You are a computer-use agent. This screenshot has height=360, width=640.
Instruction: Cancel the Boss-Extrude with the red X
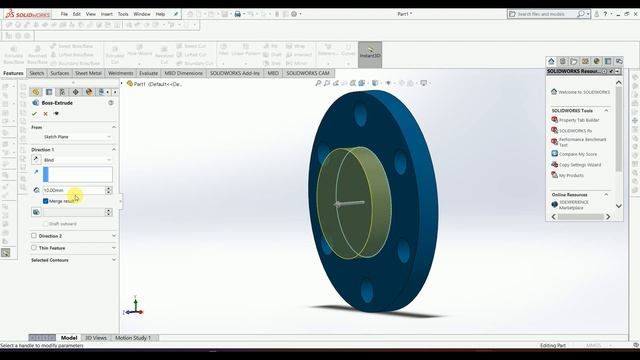pyautogui.click(x=45, y=114)
